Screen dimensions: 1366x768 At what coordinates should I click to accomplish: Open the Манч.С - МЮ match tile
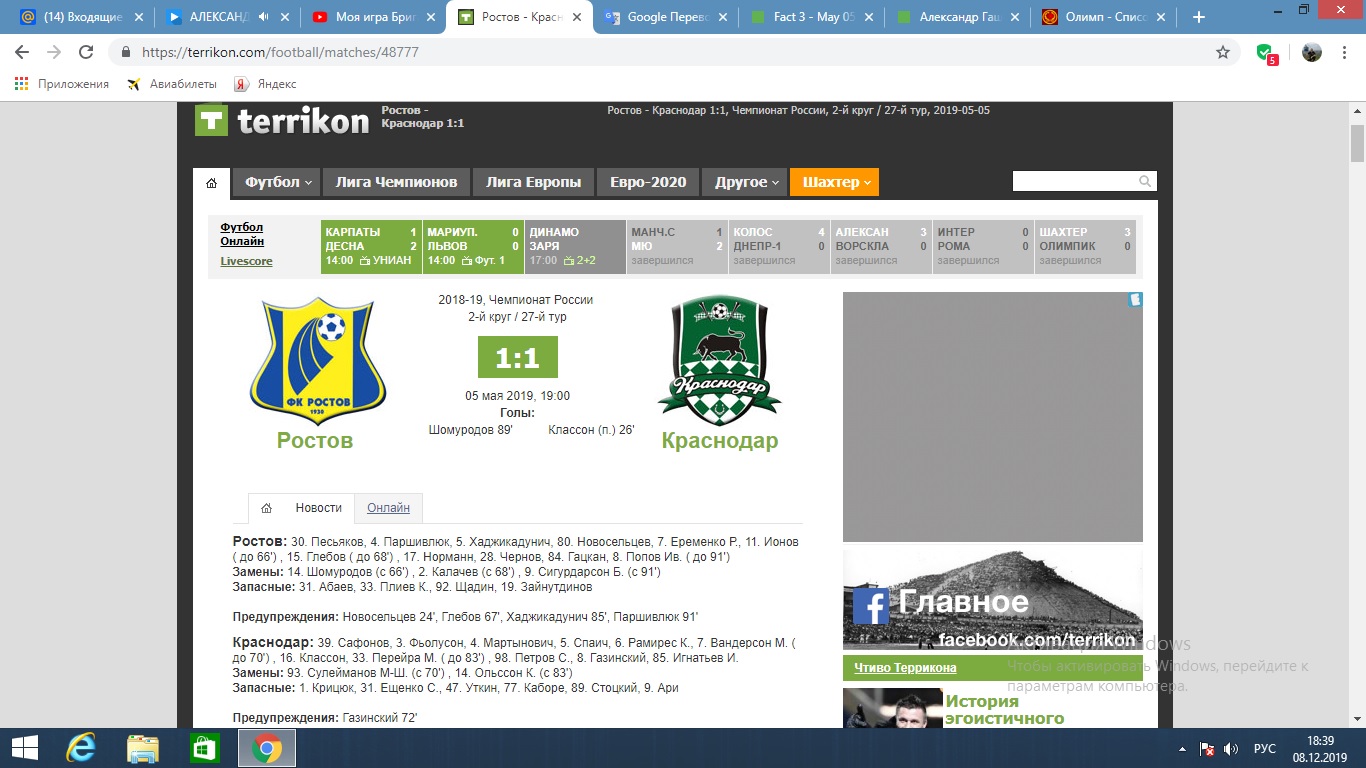[677, 246]
